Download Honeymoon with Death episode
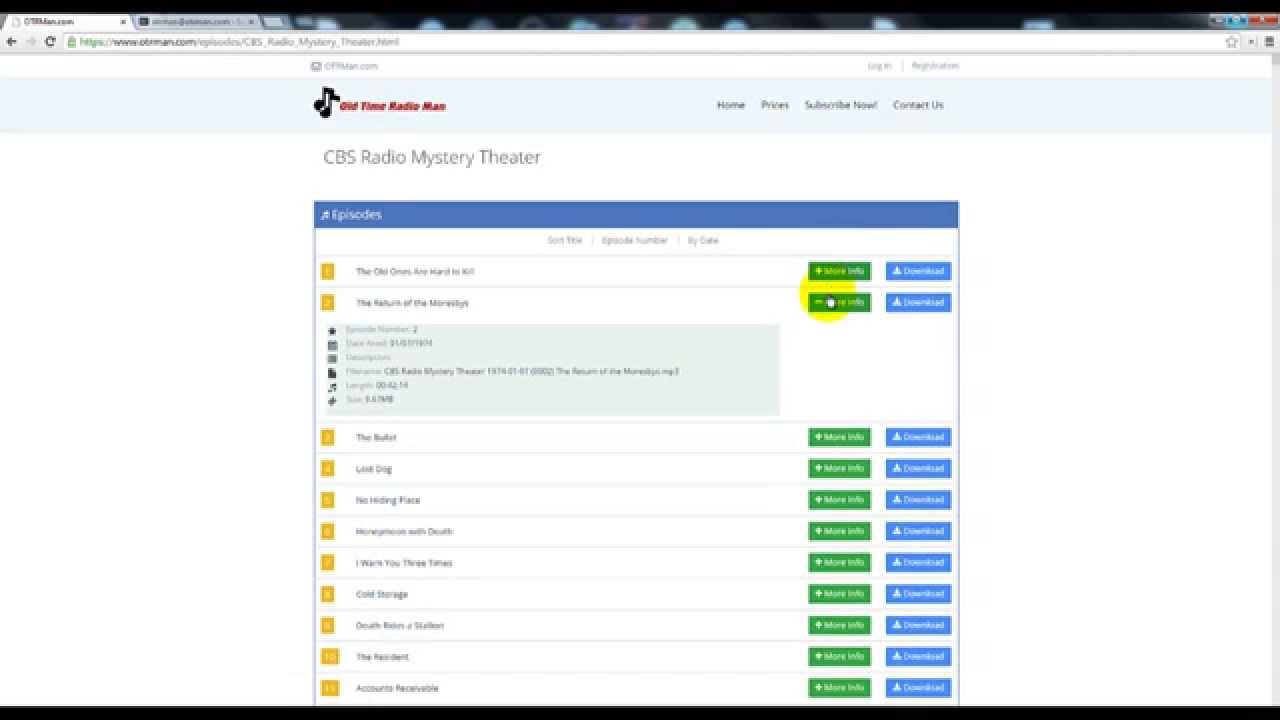The image size is (1280, 720). (x=918, y=531)
